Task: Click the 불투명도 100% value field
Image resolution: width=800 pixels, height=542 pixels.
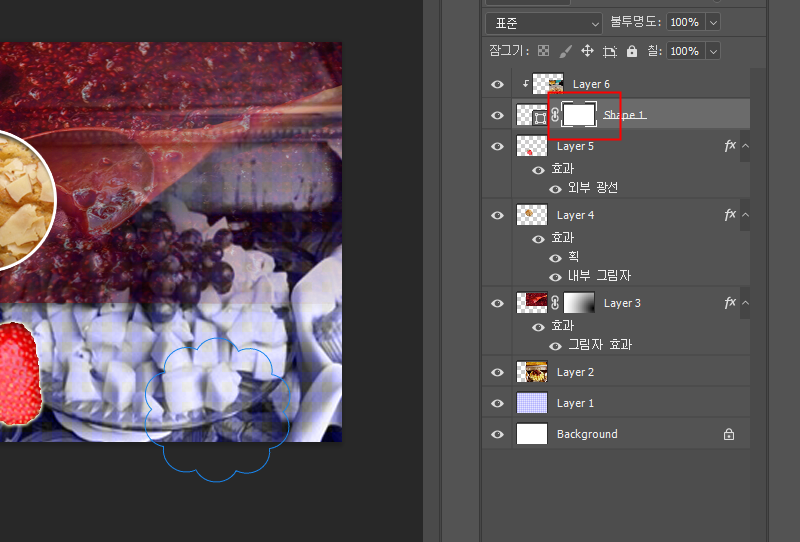Action: coord(686,22)
